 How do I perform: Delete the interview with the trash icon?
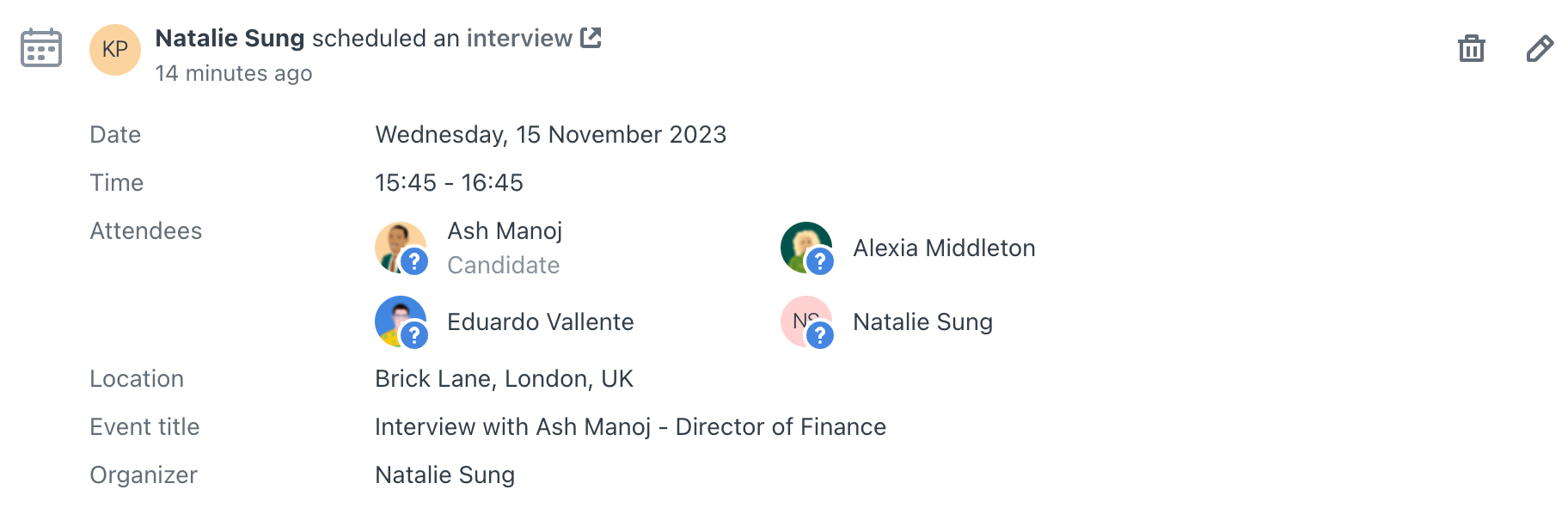[1472, 48]
